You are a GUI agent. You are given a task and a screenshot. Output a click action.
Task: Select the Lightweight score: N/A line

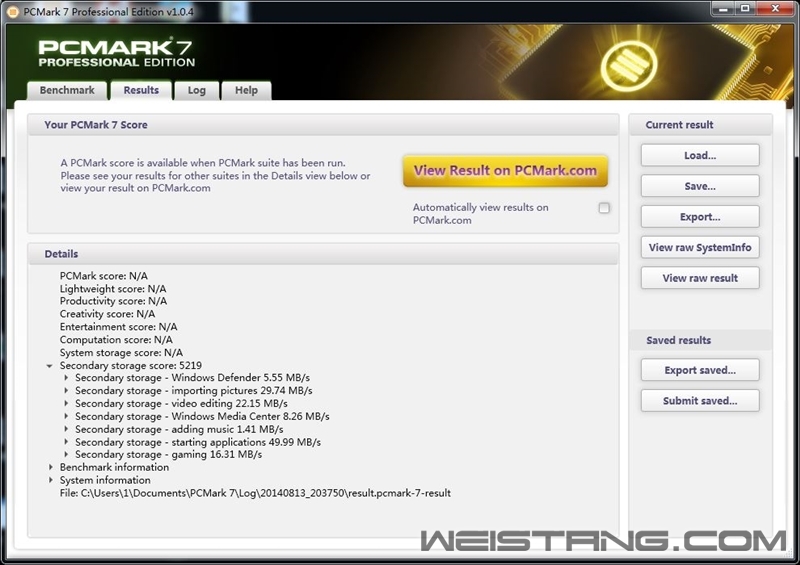113,288
